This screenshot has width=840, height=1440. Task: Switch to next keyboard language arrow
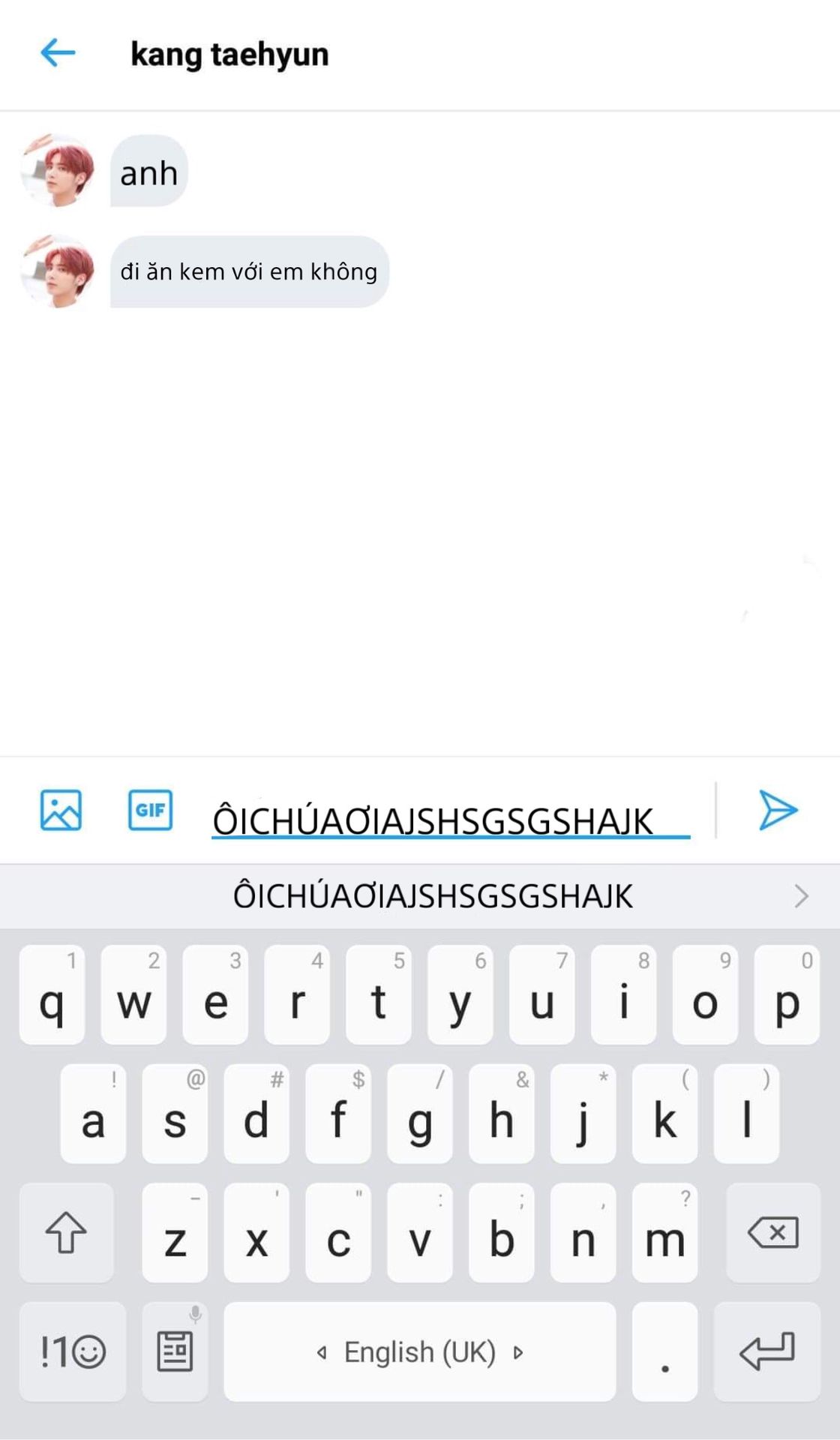tap(518, 1352)
